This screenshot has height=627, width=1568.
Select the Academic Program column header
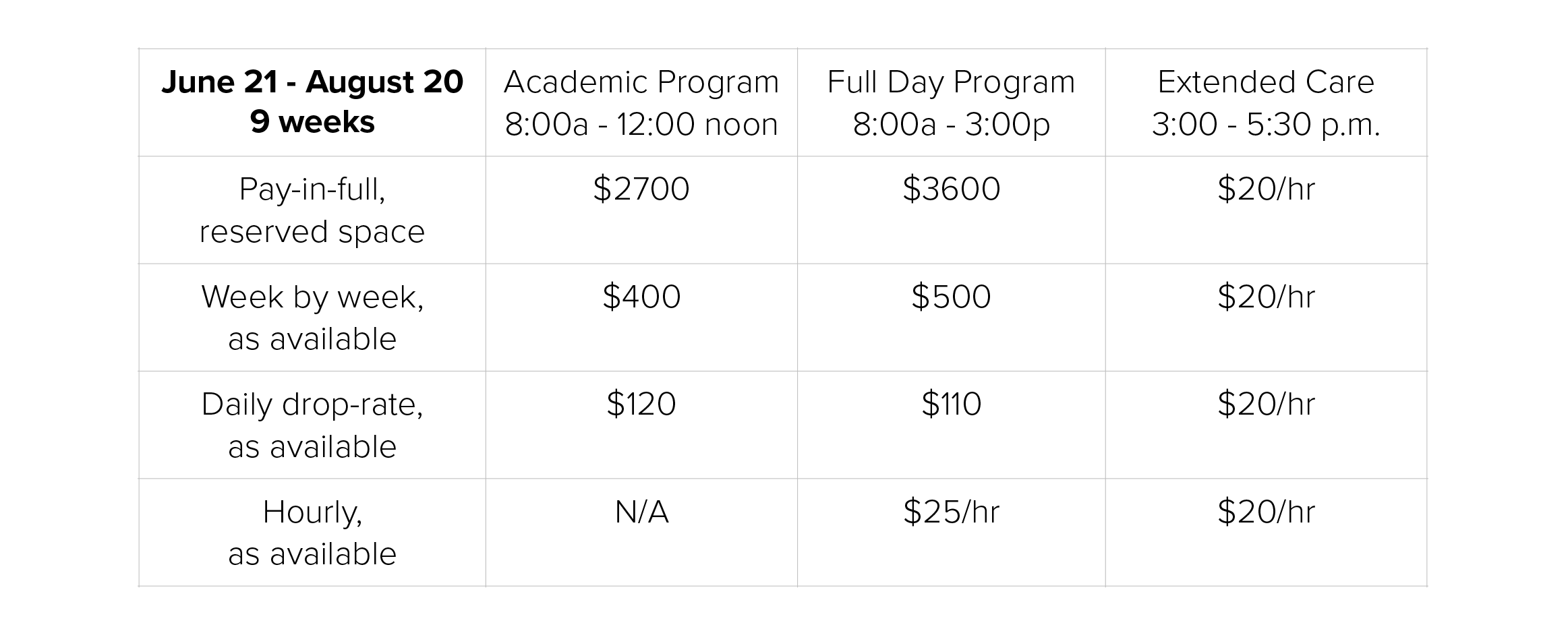pos(641,102)
